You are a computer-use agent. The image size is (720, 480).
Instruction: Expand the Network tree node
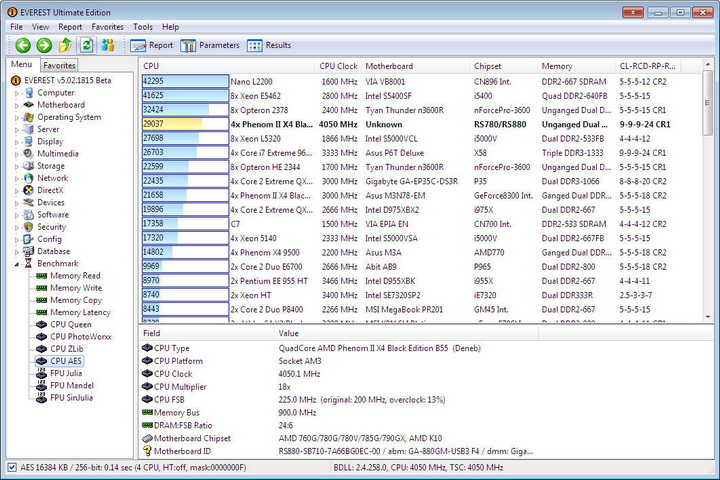[17, 179]
